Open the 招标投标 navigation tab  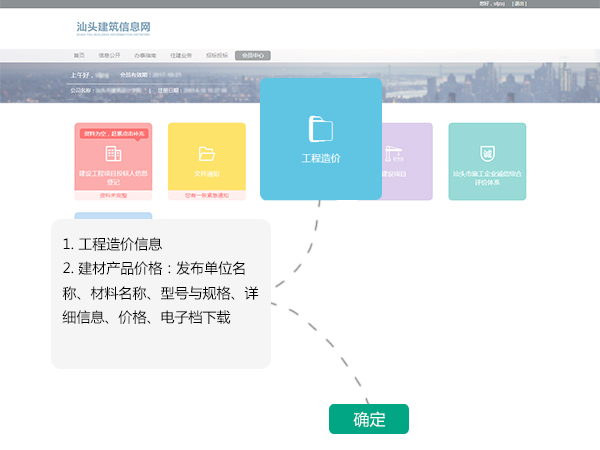[x=217, y=56]
